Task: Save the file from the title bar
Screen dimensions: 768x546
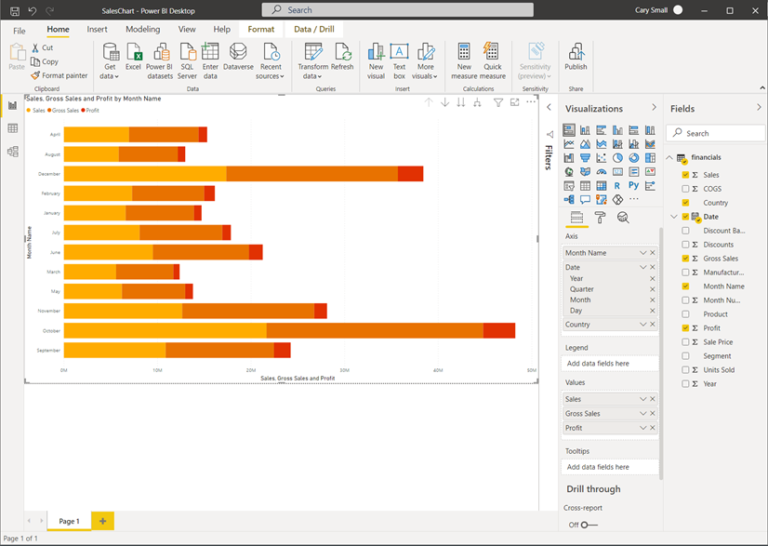Action: (15, 10)
